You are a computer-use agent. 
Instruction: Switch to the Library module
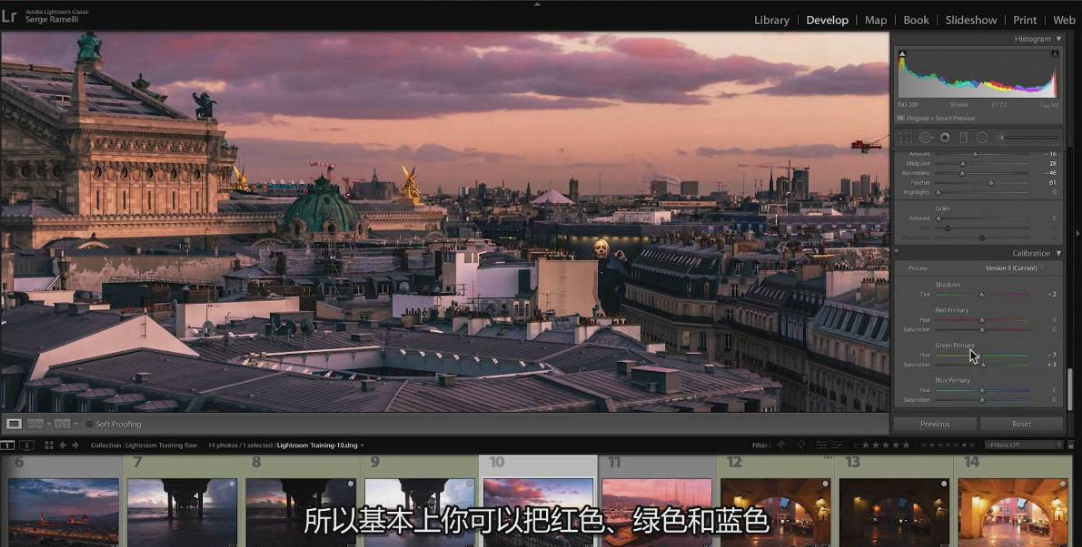pyautogui.click(x=771, y=20)
